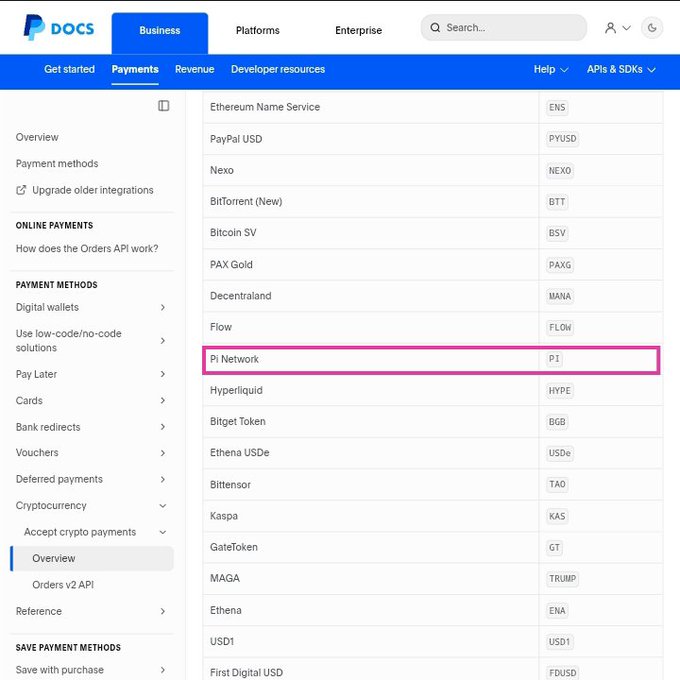The width and height of the screenshot is (680, 680).
Task: Click the NEXO ticker code
Action: [559, 171]
